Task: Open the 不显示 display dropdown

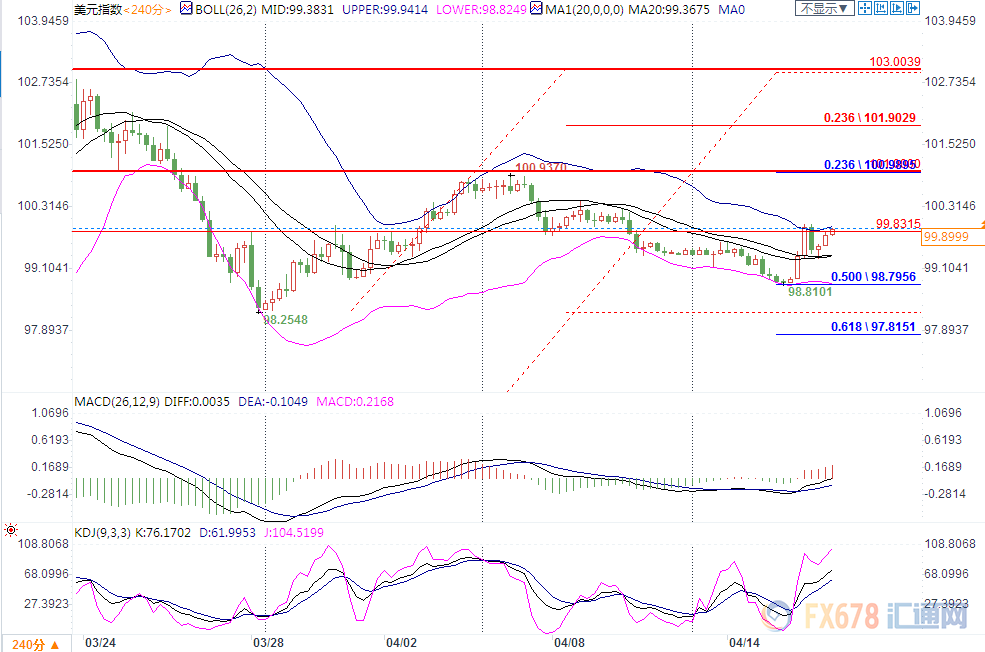Action: coord(822,9)
